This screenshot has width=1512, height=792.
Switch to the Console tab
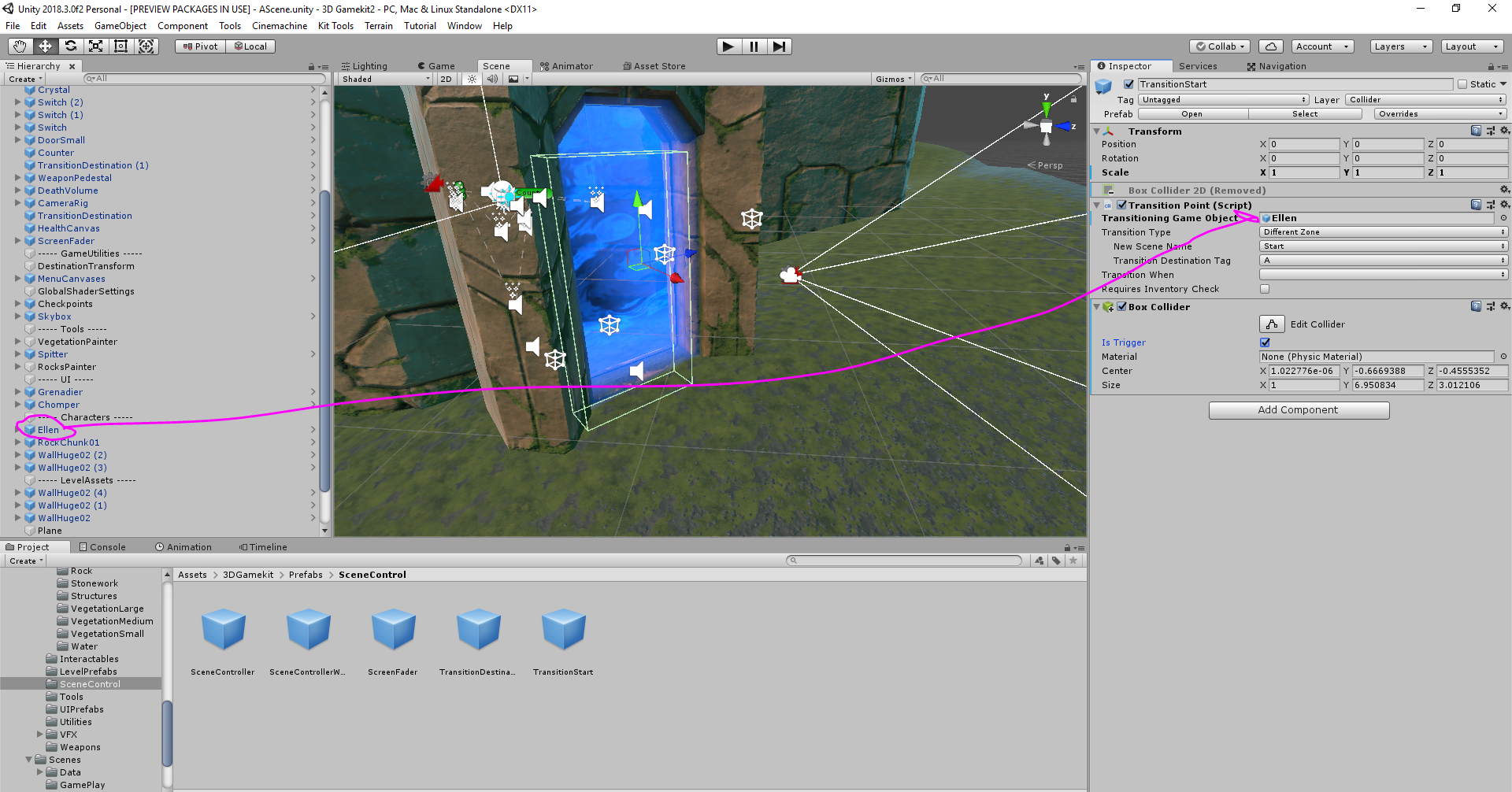click(102, 547)
